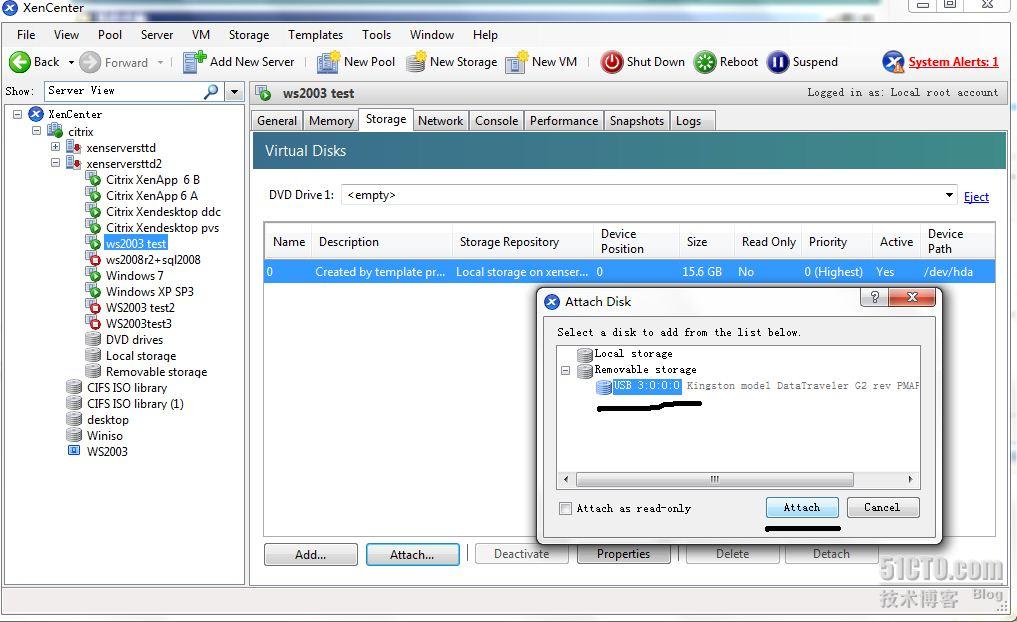The width and height of the screenshot is (1017, 622).
Task: Open the System Alerts: 1 link
Action: pyautogui.click(x=953, y=62)
